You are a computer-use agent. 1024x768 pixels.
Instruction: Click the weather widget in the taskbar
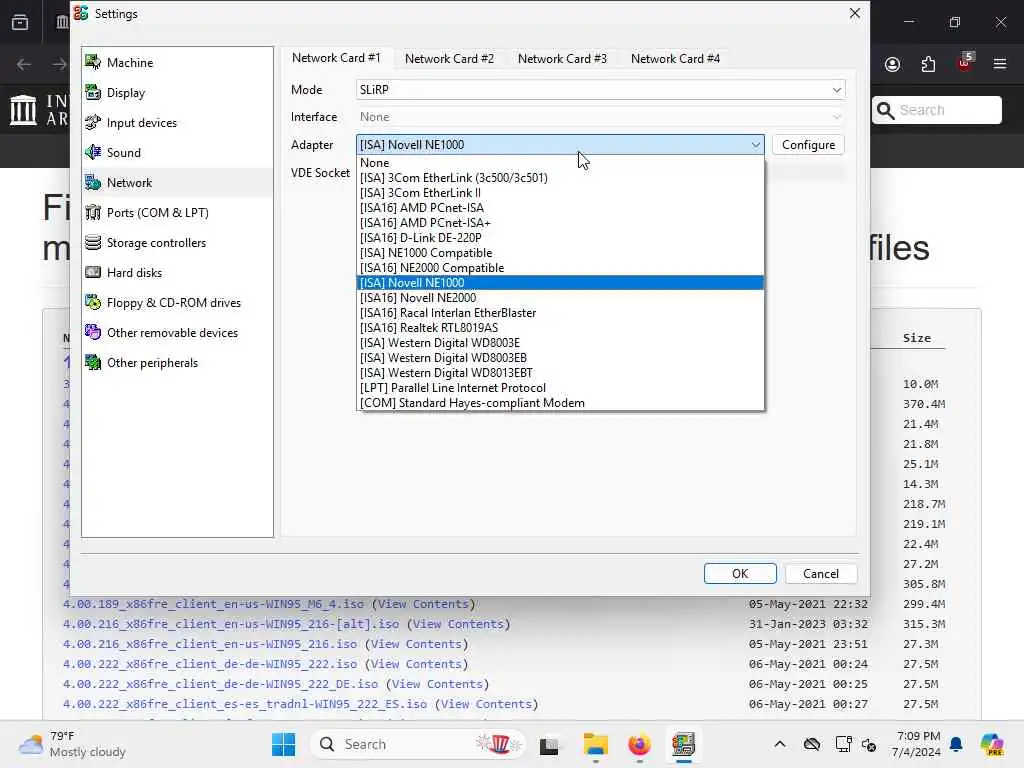pos(72,744)
